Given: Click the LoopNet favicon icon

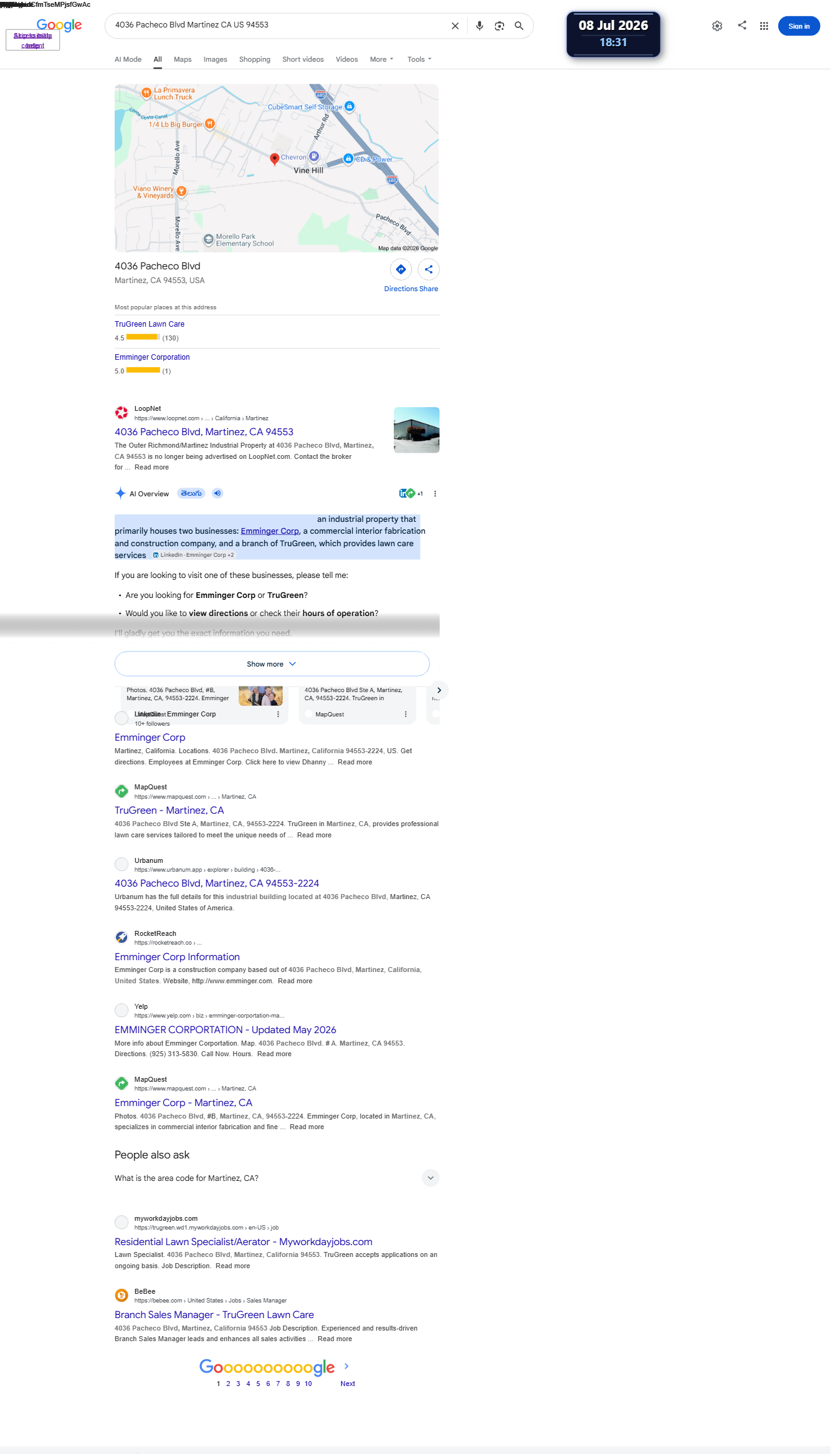Looking at the screenshot, I should pos(122,413).
